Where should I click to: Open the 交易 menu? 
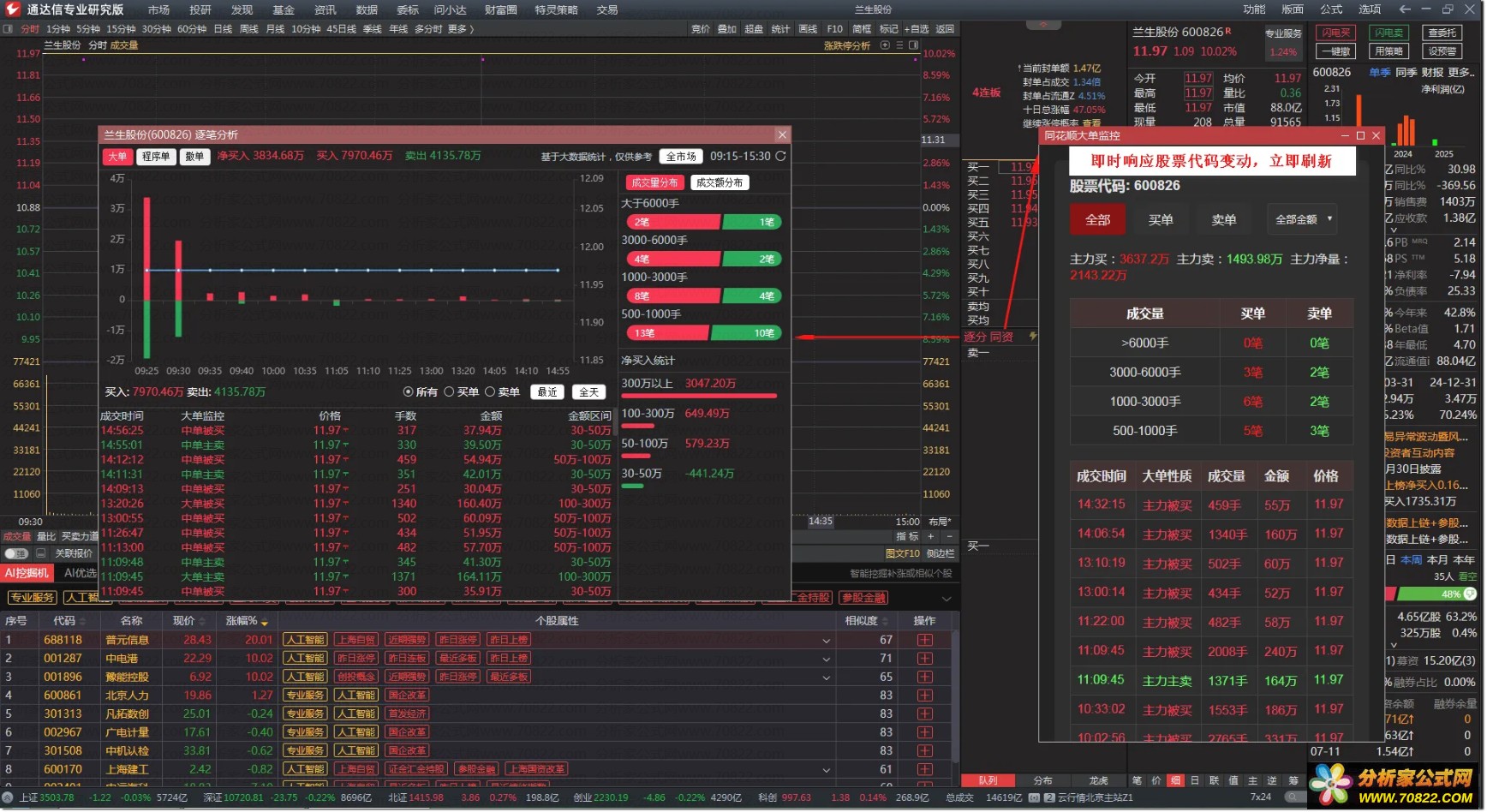[x=607, y=9]
